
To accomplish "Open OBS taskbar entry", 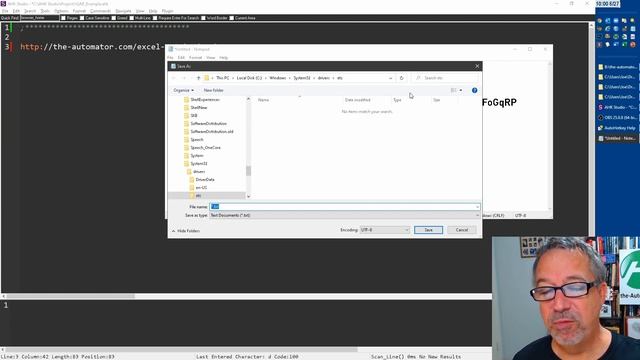I will click(x=617, y=118).
